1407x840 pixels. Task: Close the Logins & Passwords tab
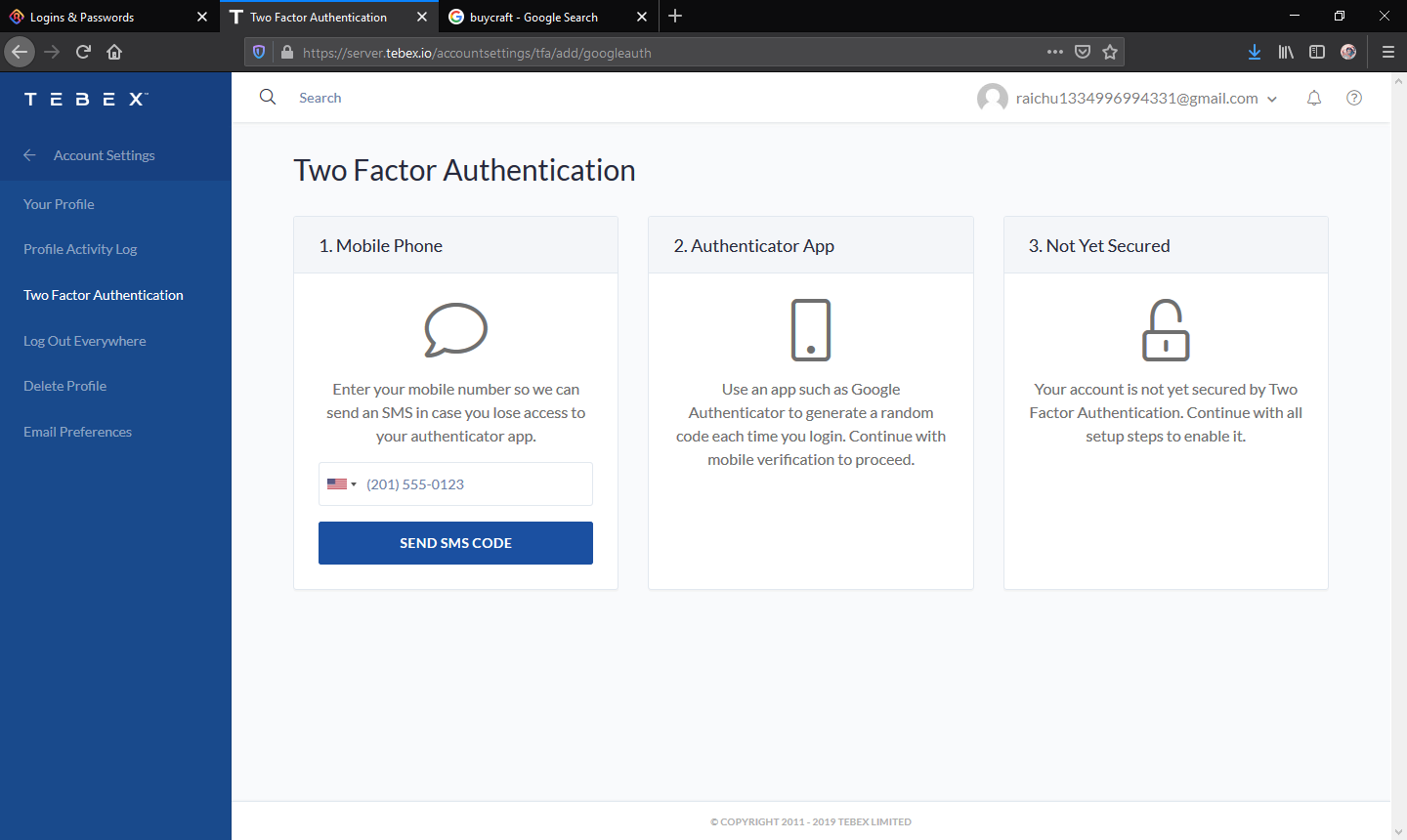(202, 17)
